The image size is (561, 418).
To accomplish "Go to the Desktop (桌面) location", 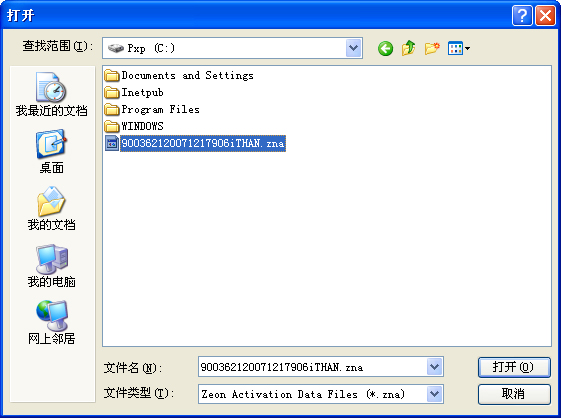I will [x=52, y=152].
